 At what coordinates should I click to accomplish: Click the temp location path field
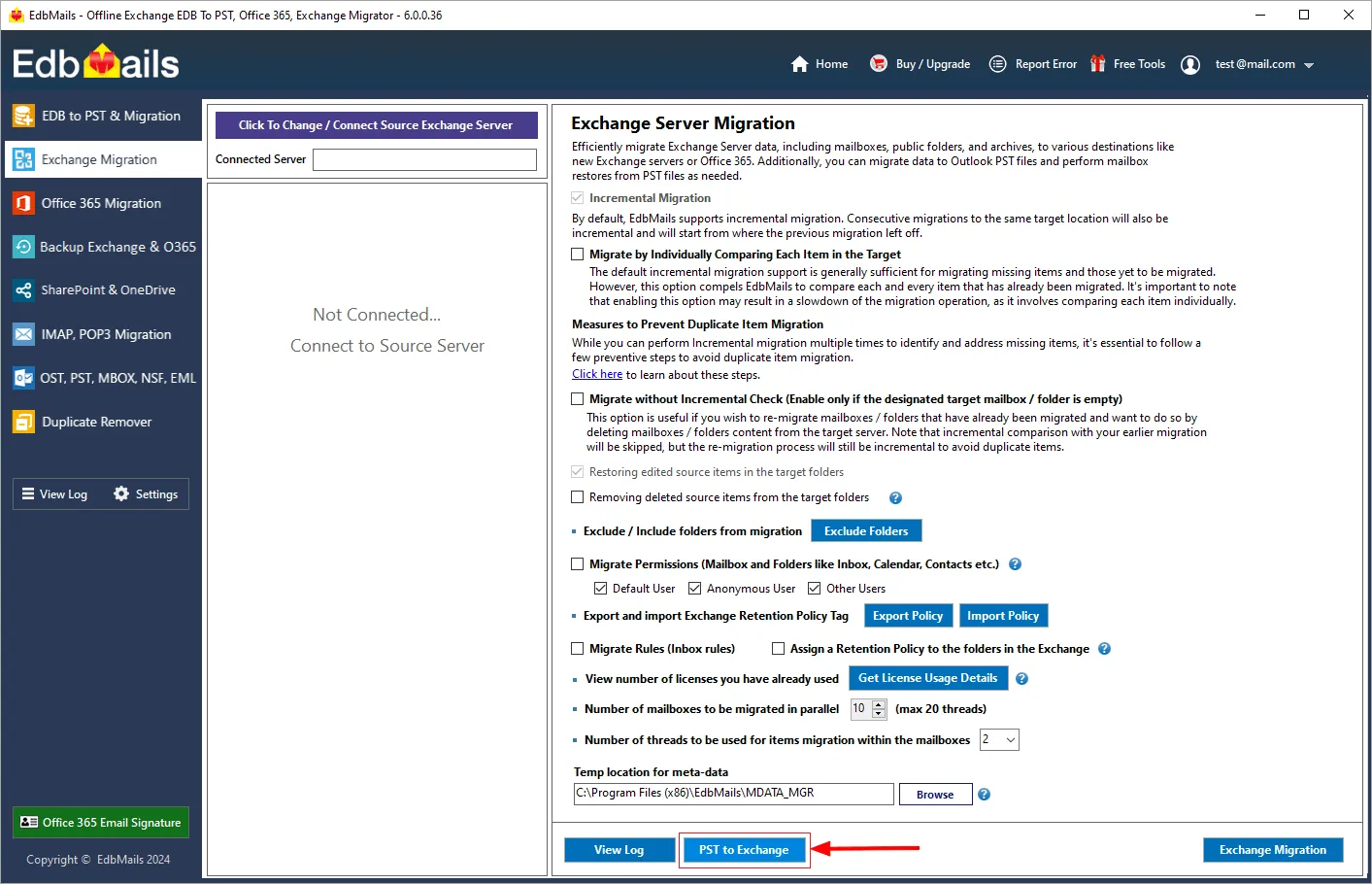click(x=733, y=794)
